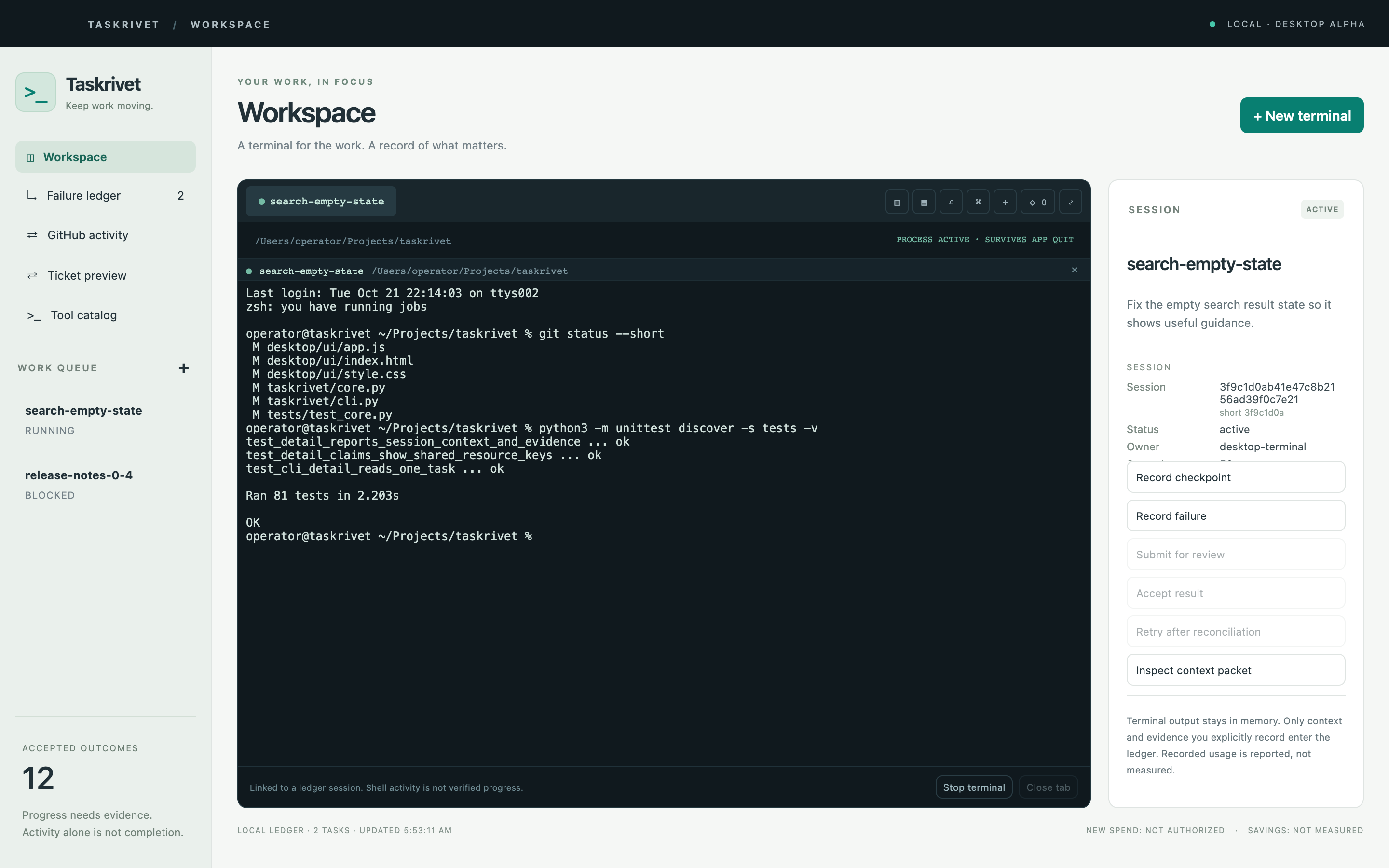Viewport: 1389px width, 868px height.
Task: Click 'Ran 81 tests in 2.203s' line
Action: 322,495
